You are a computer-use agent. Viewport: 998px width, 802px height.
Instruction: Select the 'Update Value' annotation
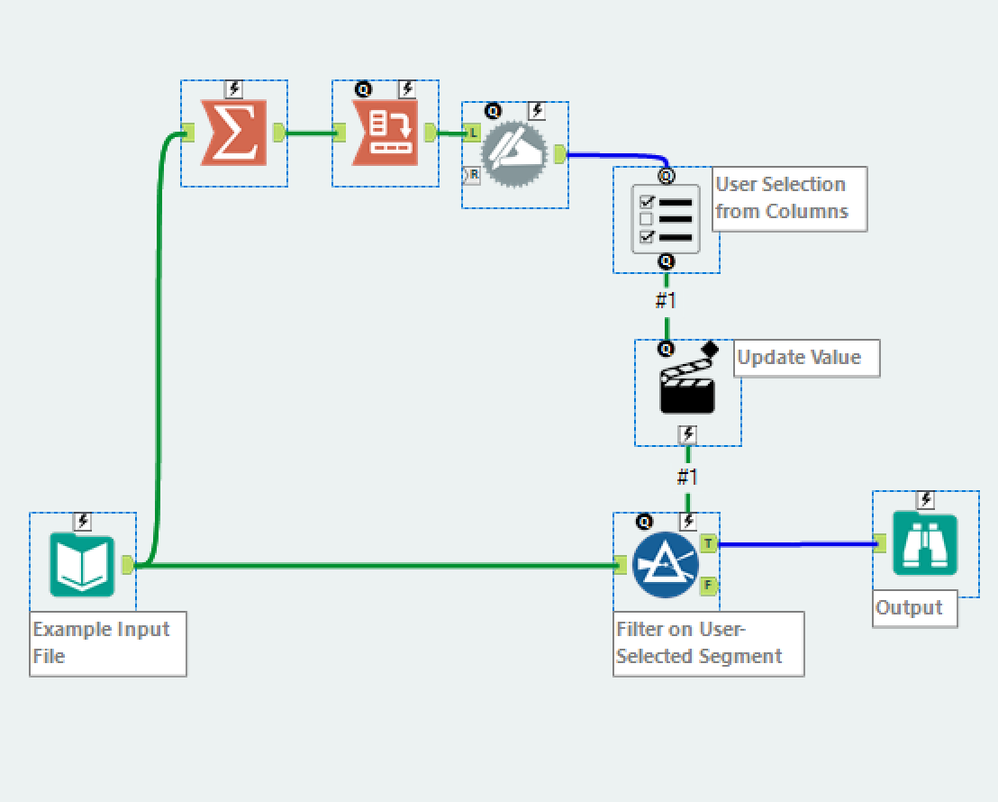(806, 358)
